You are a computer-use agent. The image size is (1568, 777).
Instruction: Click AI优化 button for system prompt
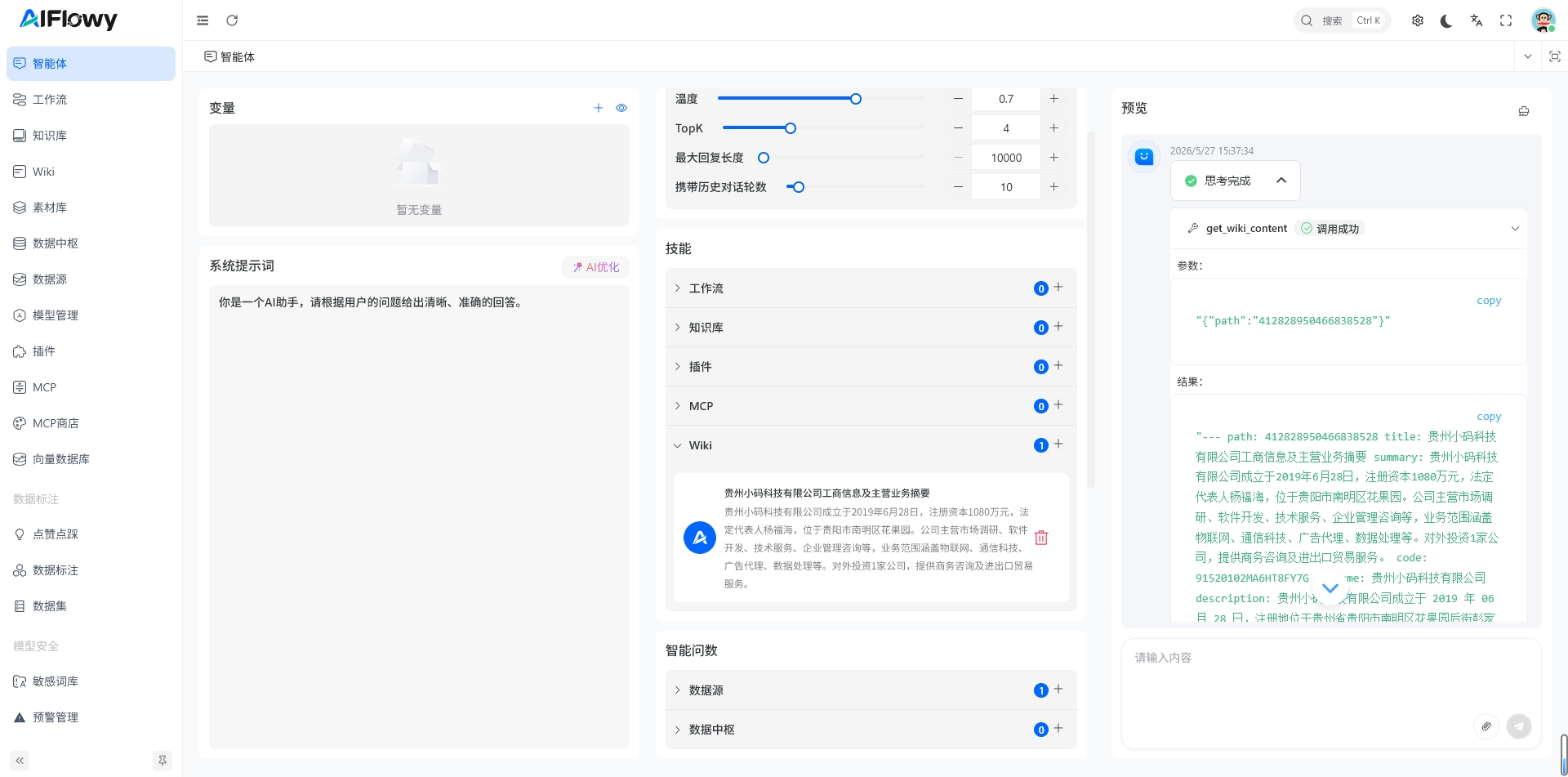click(x=595, y=267)
